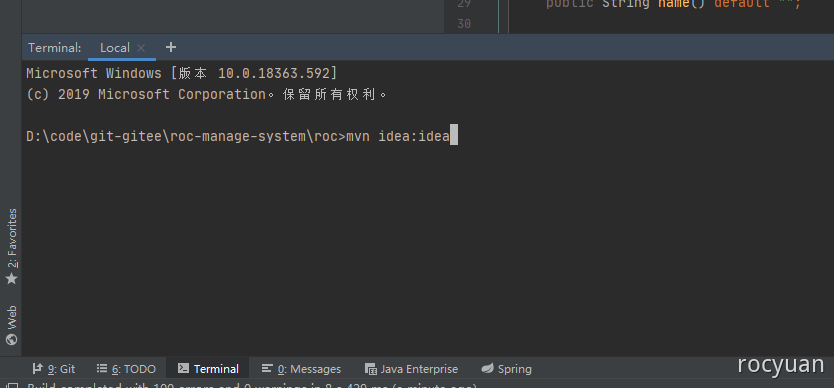This screenshot has width=834, height=388.
Task: Toggle the Terminal tool window button
Action: (208, 369)
